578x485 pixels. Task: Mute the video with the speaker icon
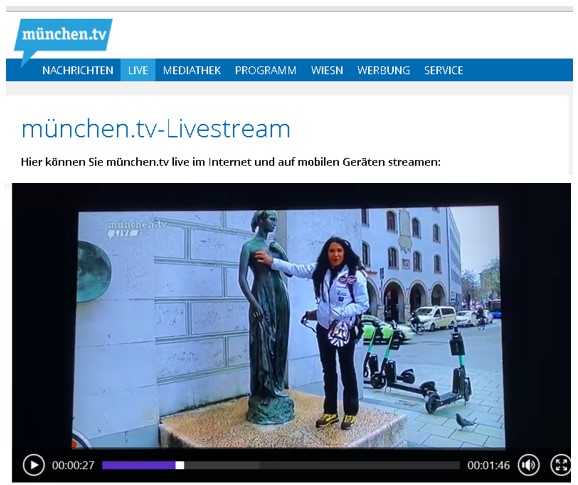[x=529, y=465]
